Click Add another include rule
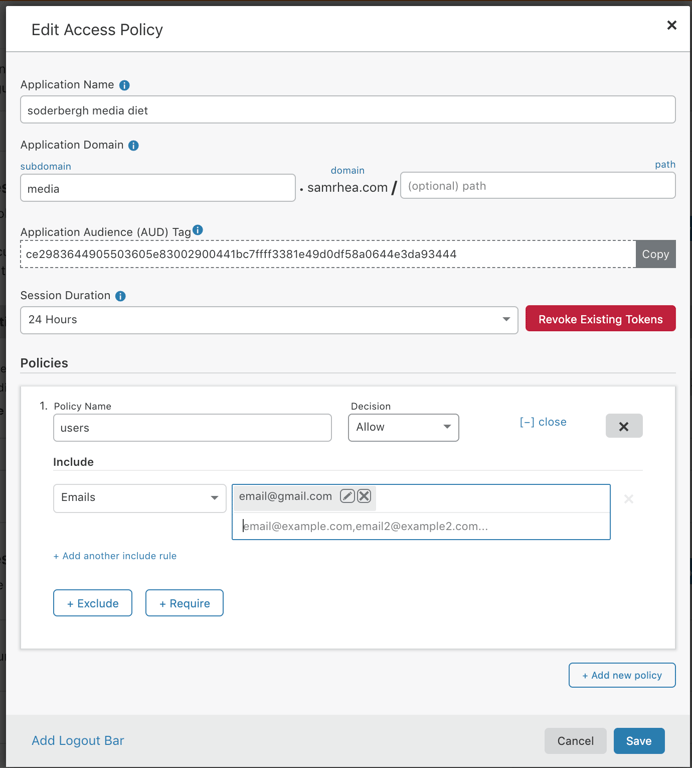692x768 pixels. [x=115, y=556]
